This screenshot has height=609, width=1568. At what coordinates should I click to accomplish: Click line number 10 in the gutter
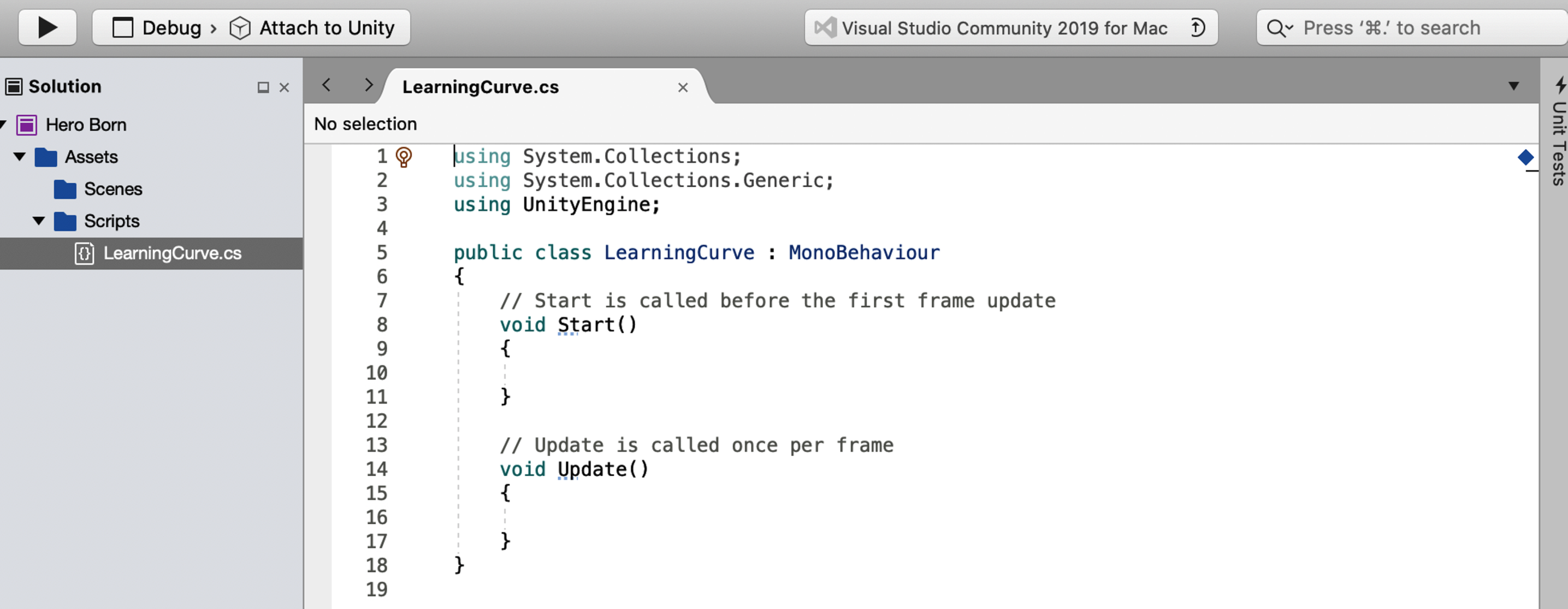coord(376,373)
